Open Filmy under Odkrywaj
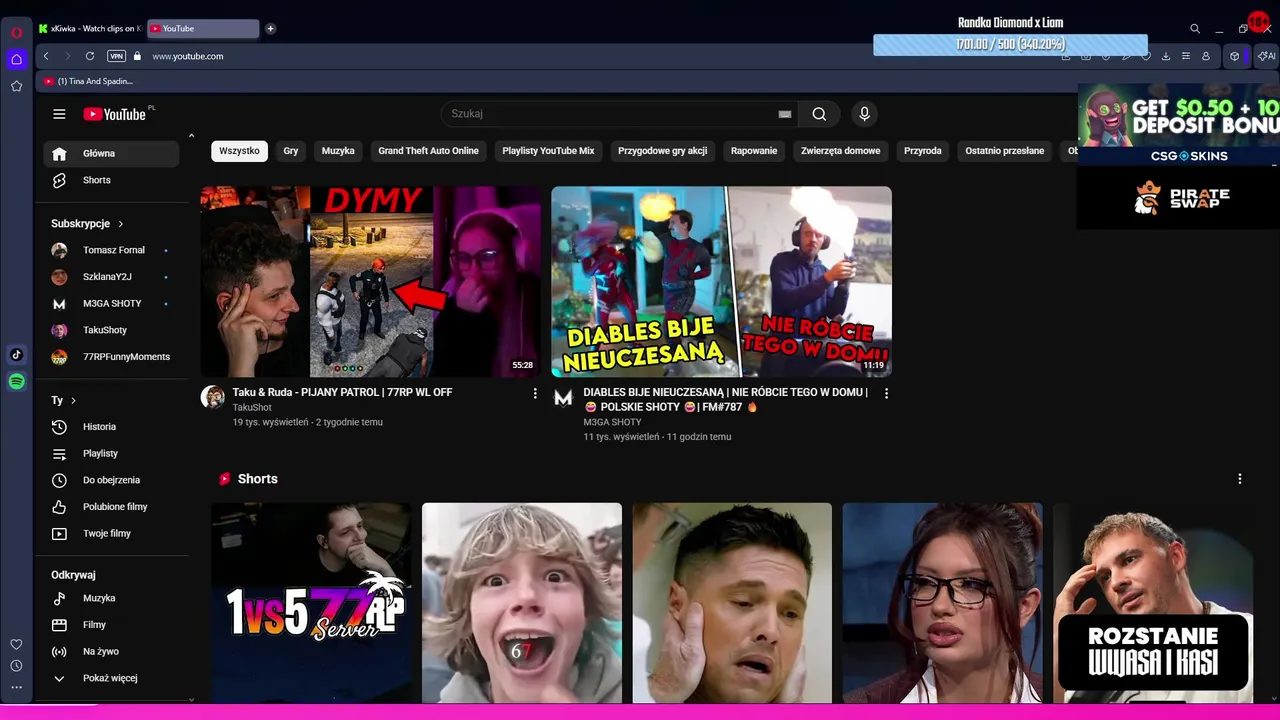Image resolution: width=1280 pixels, height=720 pixels. click(x=111, y=625)
